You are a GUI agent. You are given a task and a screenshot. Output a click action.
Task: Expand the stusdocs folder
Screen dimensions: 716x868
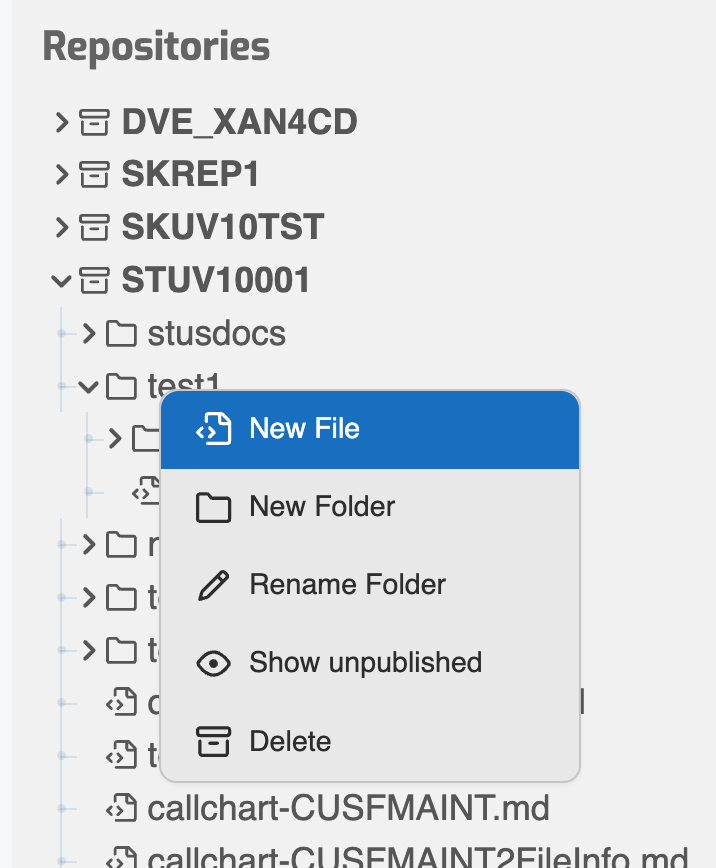click(x=88, y=333)
